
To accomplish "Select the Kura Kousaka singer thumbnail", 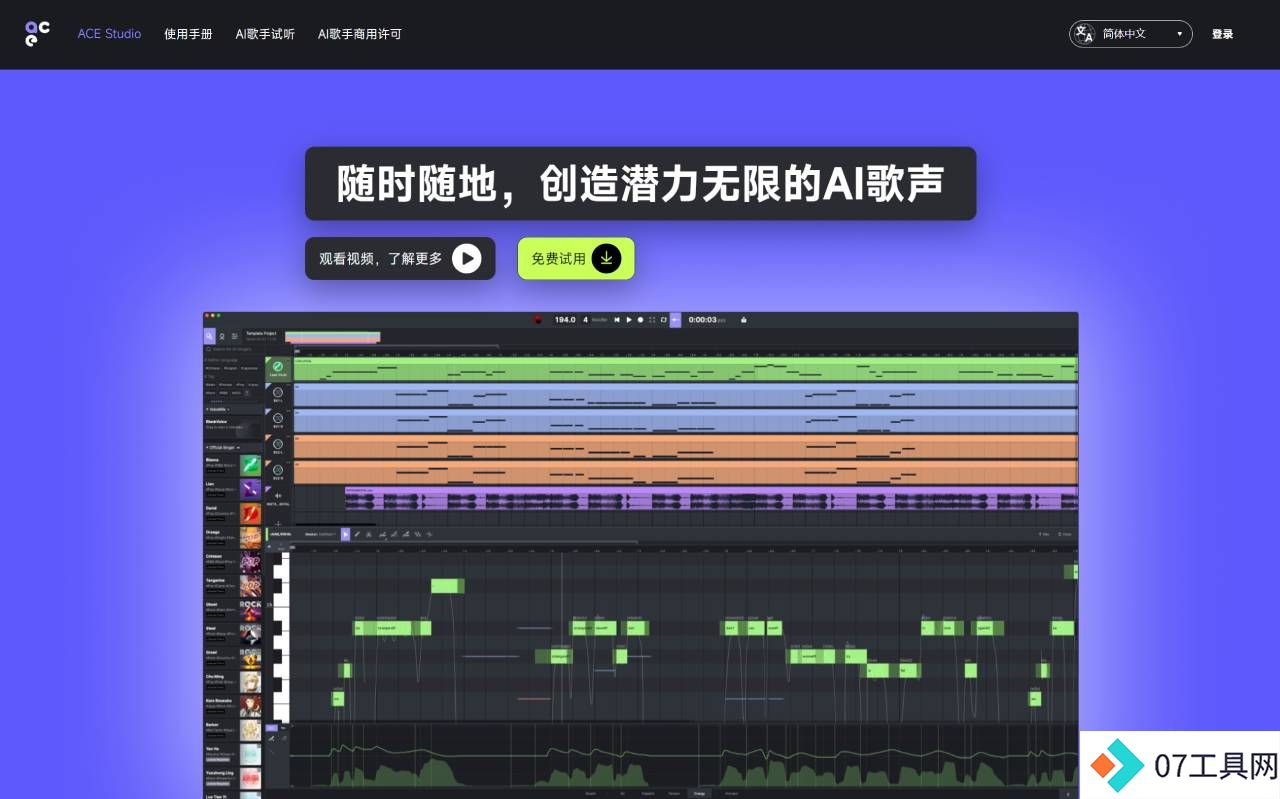I will point(250,706).
